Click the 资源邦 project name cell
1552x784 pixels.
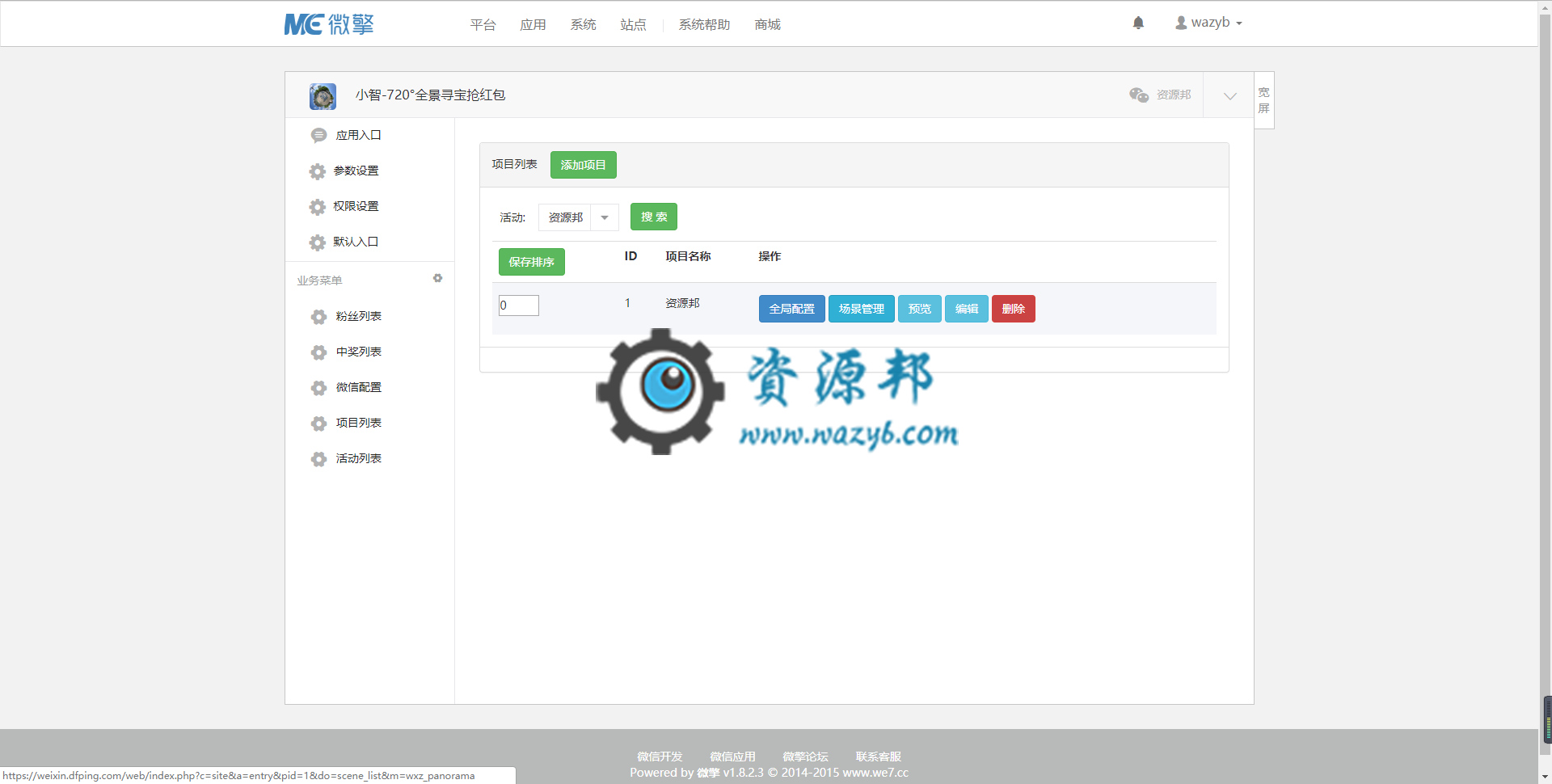pyautogui.click(x=682, y=303)
